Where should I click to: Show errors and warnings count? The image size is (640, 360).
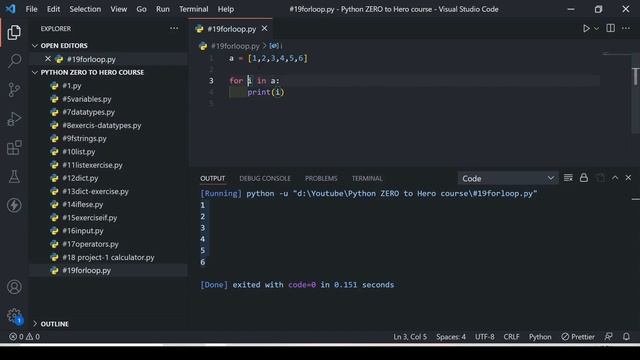tap(24, 337)
